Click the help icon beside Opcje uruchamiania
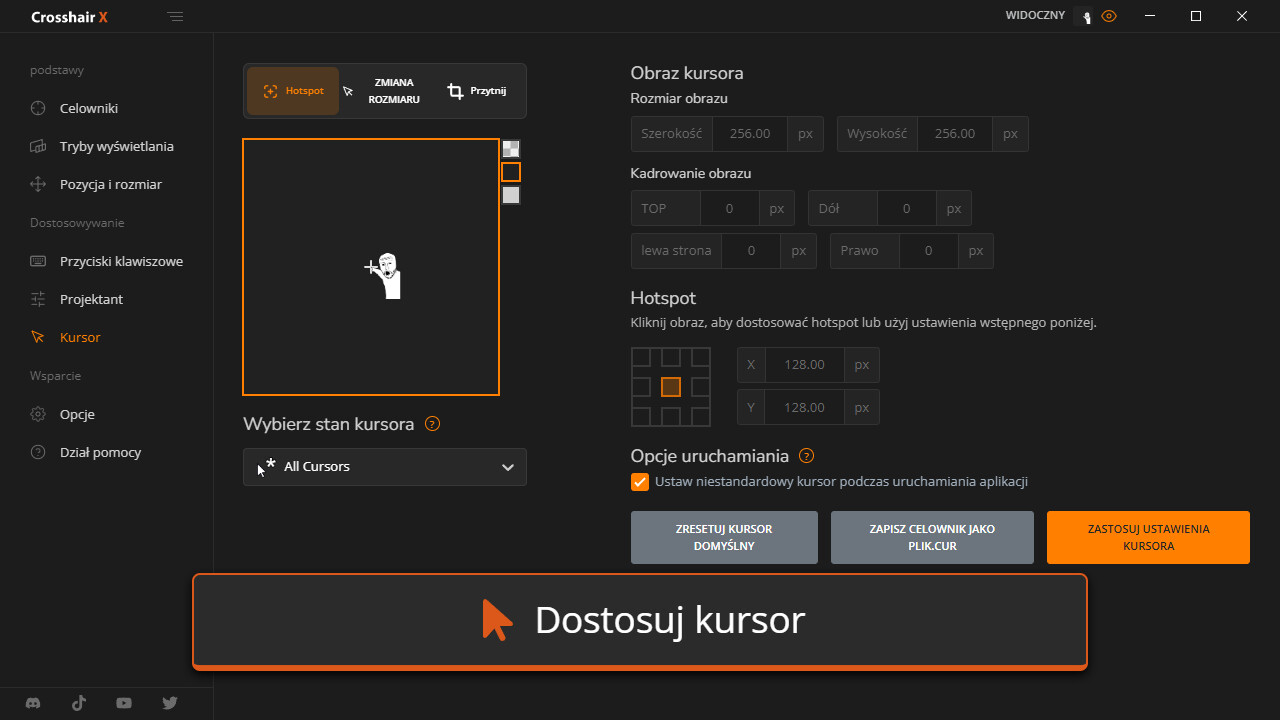Screen dimensions: 1280x720 pos(807,456)
